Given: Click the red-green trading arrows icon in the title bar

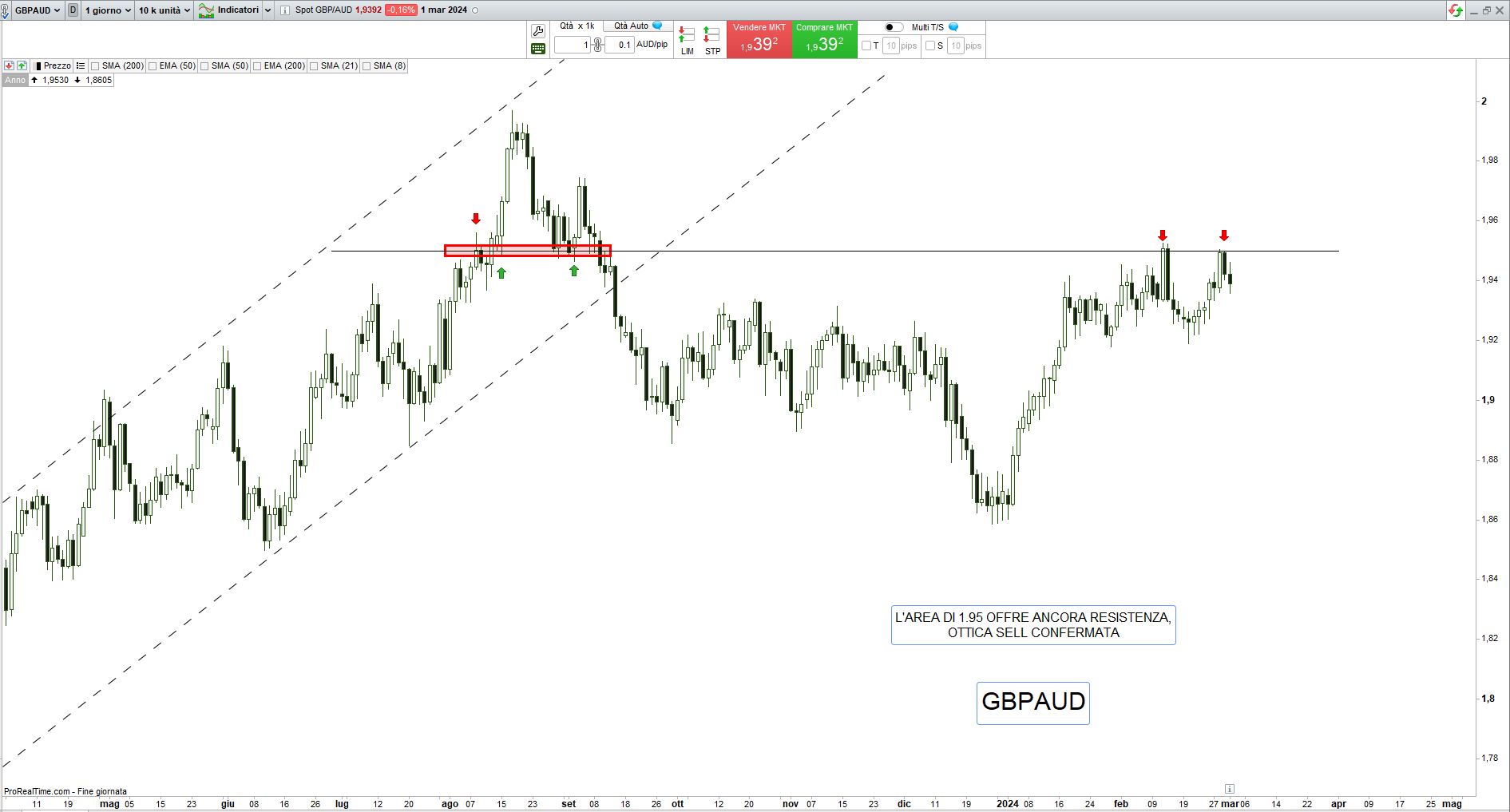Looking at the screenshot, I should click(x=1456, y=10).
